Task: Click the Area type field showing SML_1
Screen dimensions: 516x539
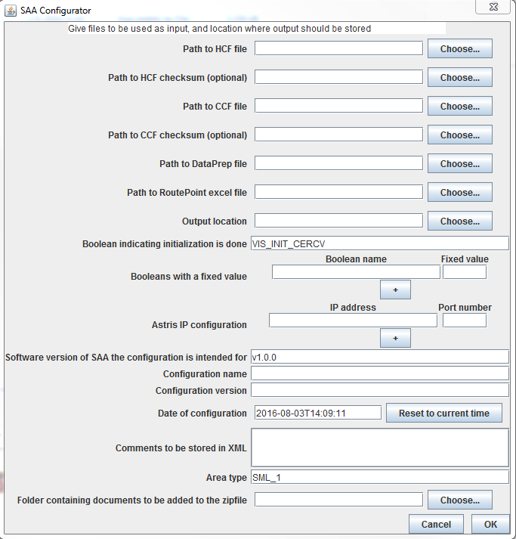Action: (x=380, y=477)
